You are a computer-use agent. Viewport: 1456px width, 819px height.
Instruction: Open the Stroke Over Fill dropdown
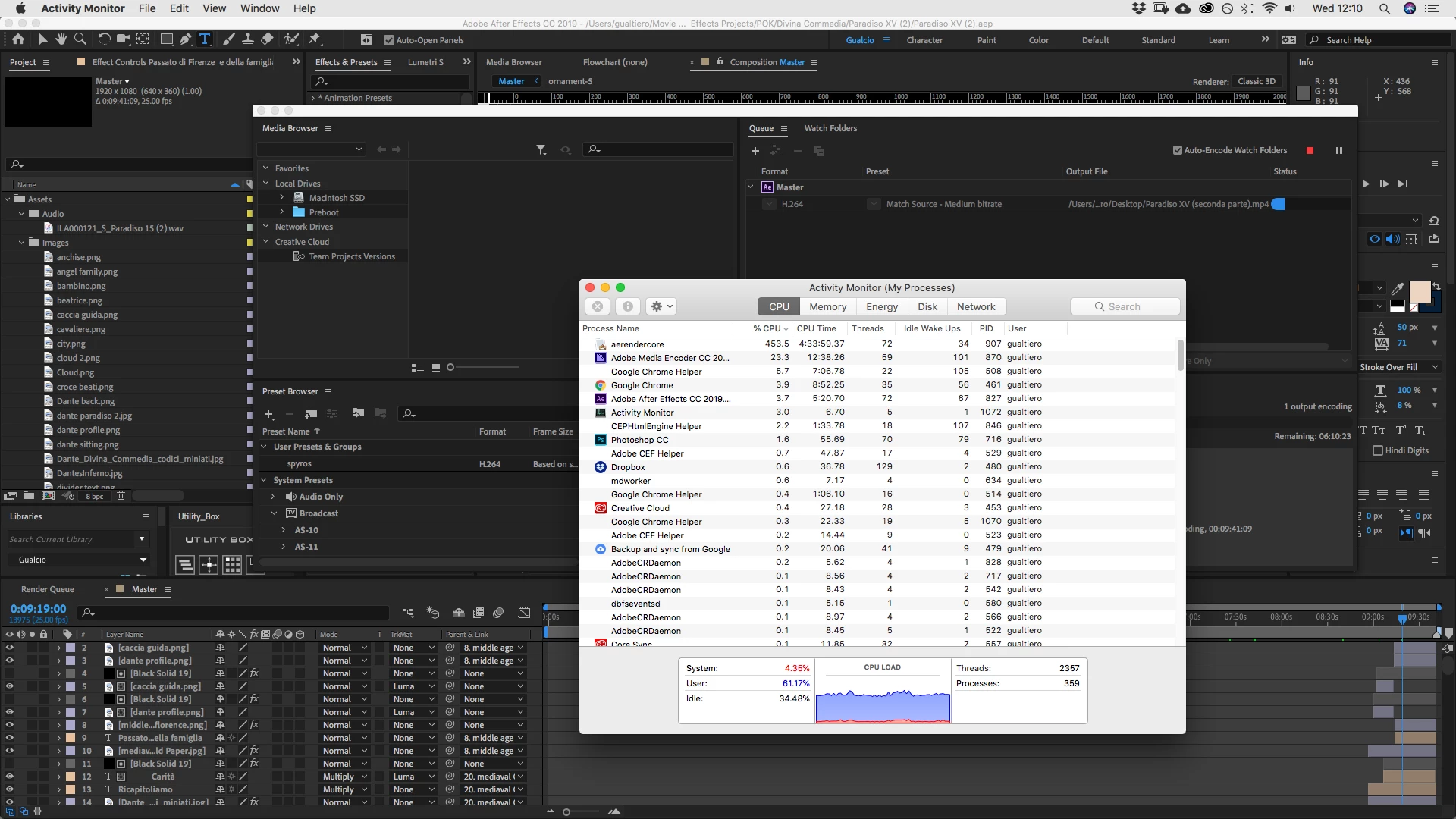pyautogui.click(x=1398, y=367)
